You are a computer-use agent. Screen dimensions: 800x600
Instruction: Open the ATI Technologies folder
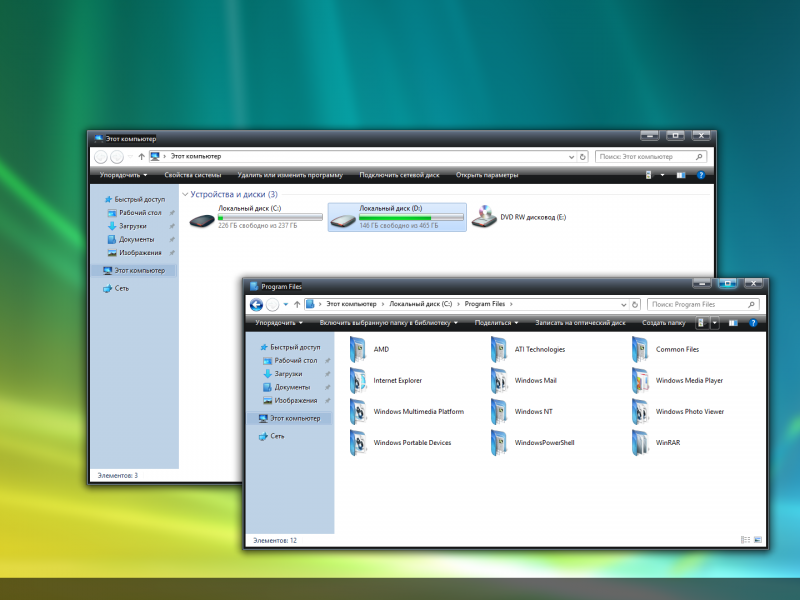pos(528,349)
